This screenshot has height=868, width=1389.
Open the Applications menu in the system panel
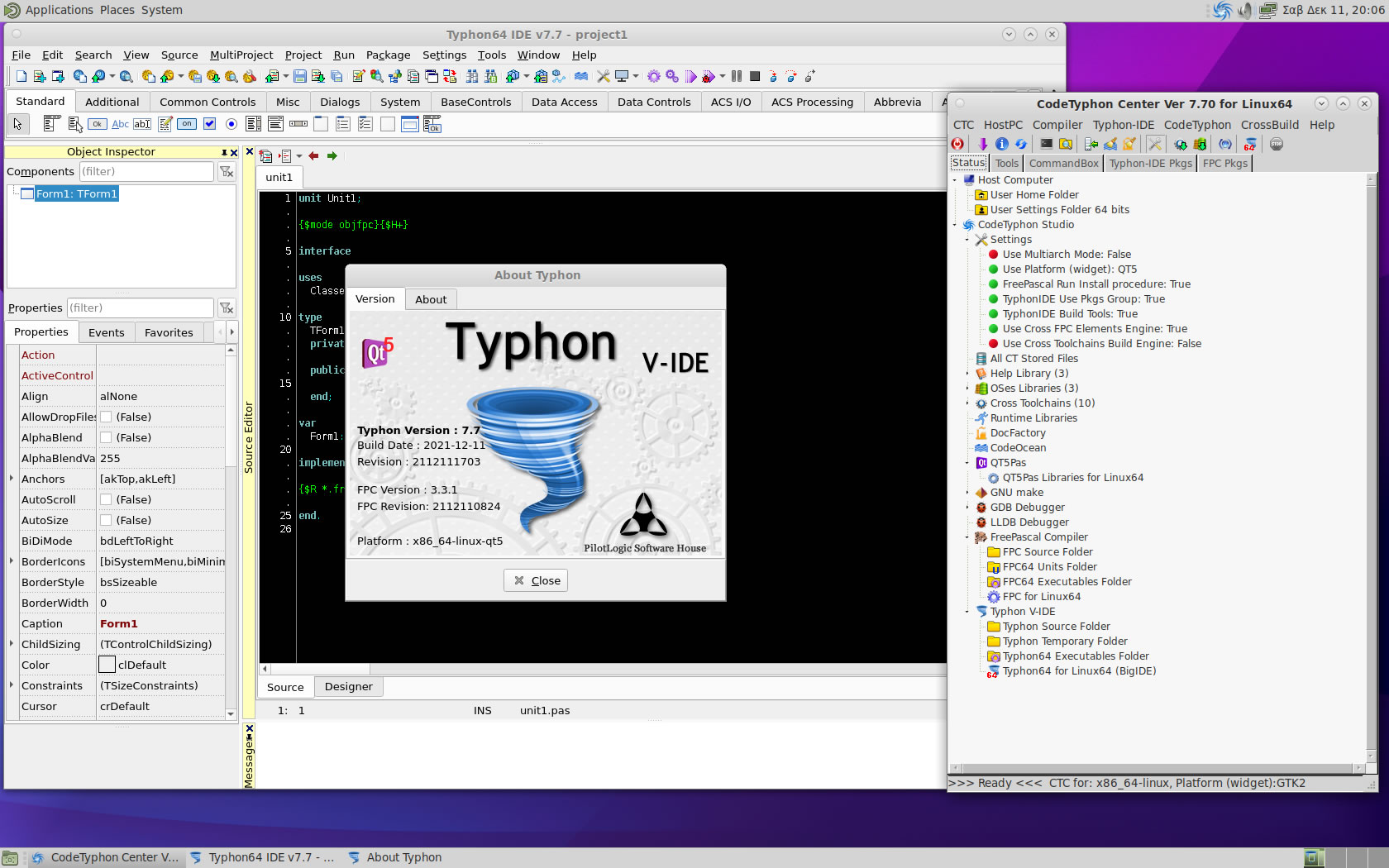[x=59, y=10]
